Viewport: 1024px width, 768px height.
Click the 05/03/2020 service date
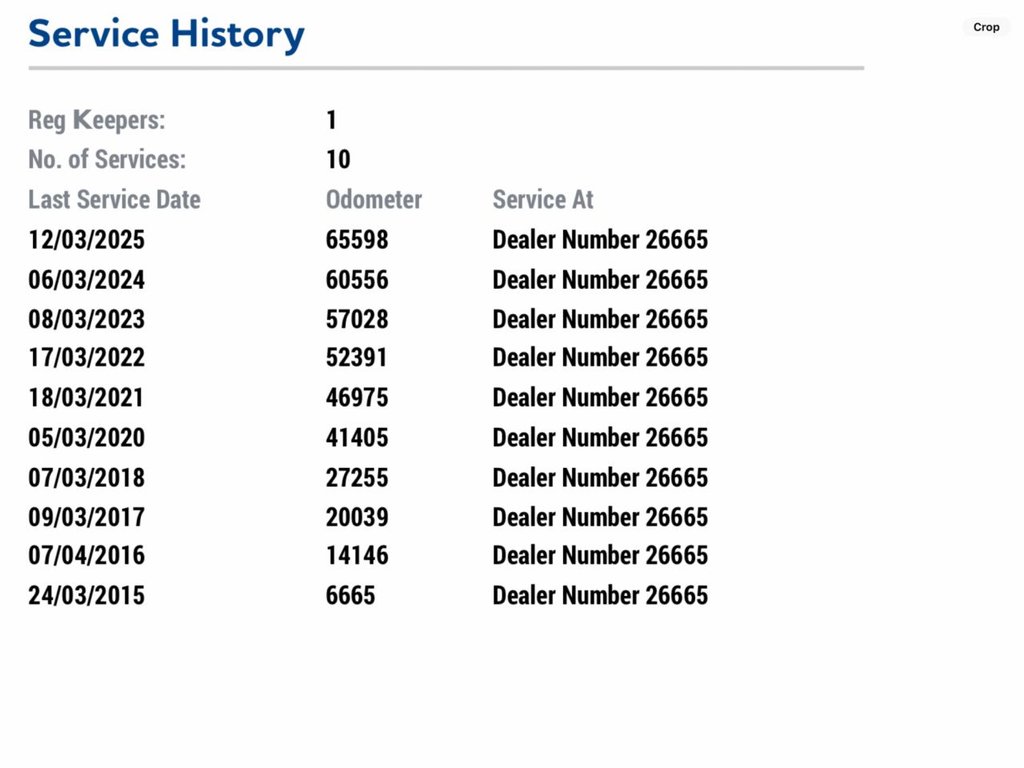(87, 438)
